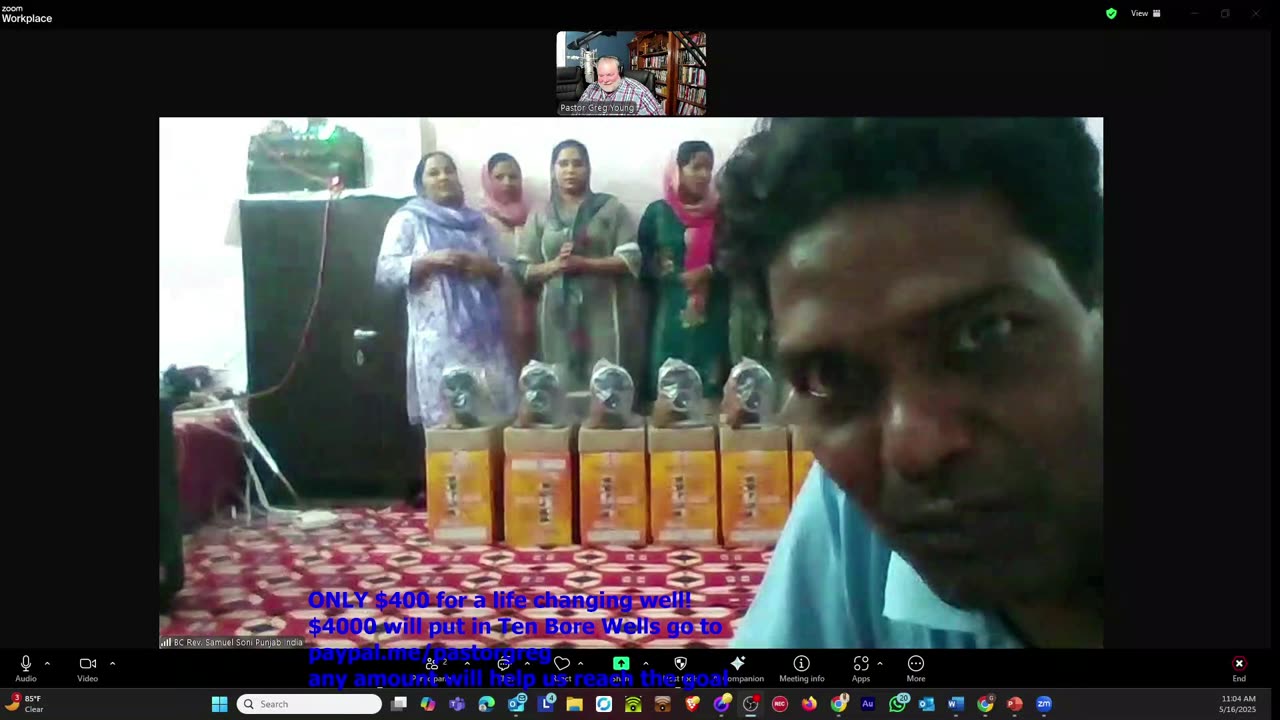Expand the caret beside Share

click(x=645, y=664)
